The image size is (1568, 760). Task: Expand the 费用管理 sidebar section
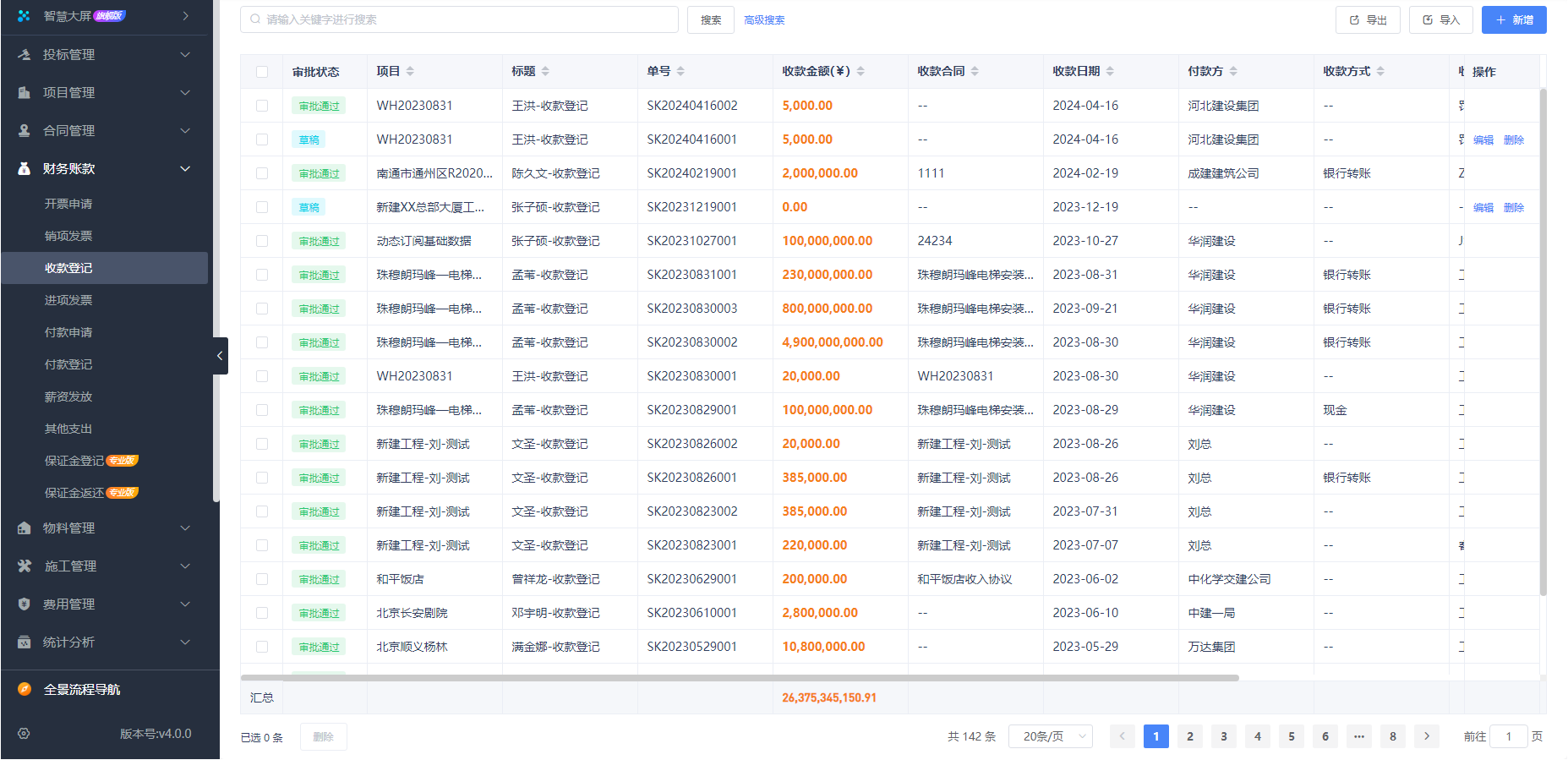click(x=105, y=604)
